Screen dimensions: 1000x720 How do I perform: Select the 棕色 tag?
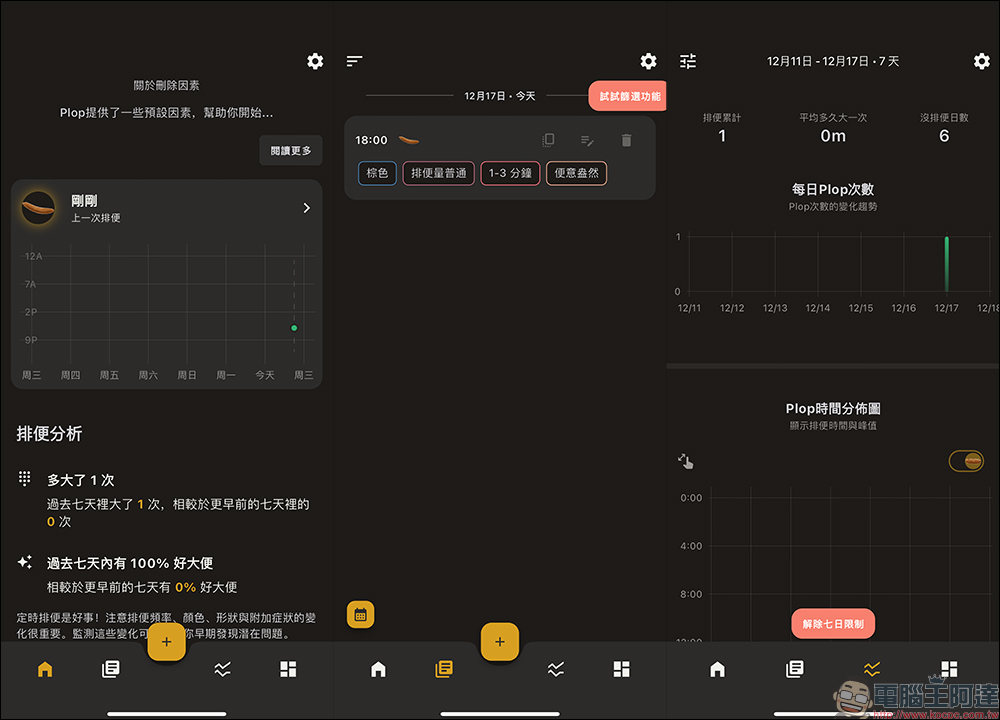377,173
